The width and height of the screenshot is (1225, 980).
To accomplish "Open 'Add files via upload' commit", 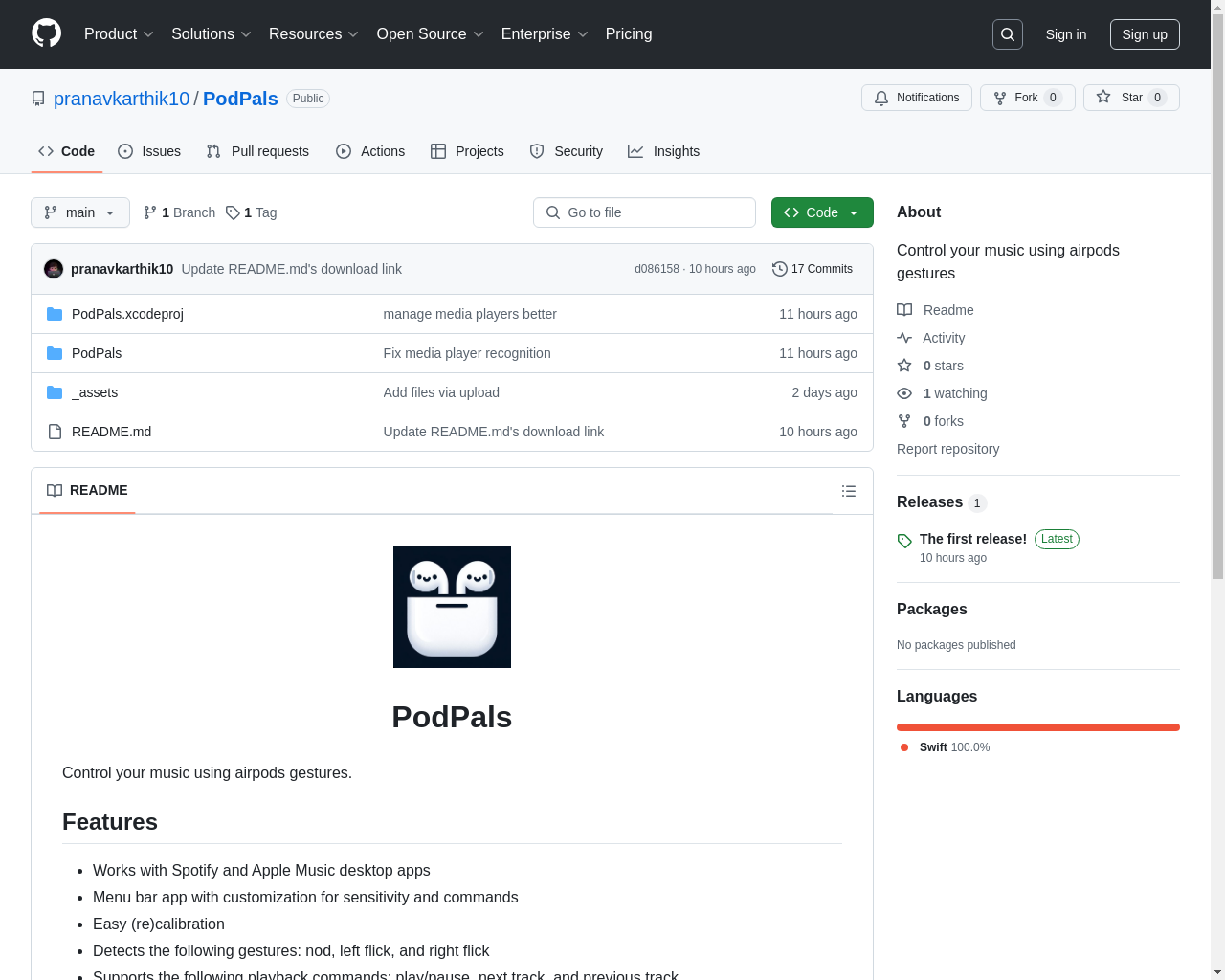I will [441, 392].
